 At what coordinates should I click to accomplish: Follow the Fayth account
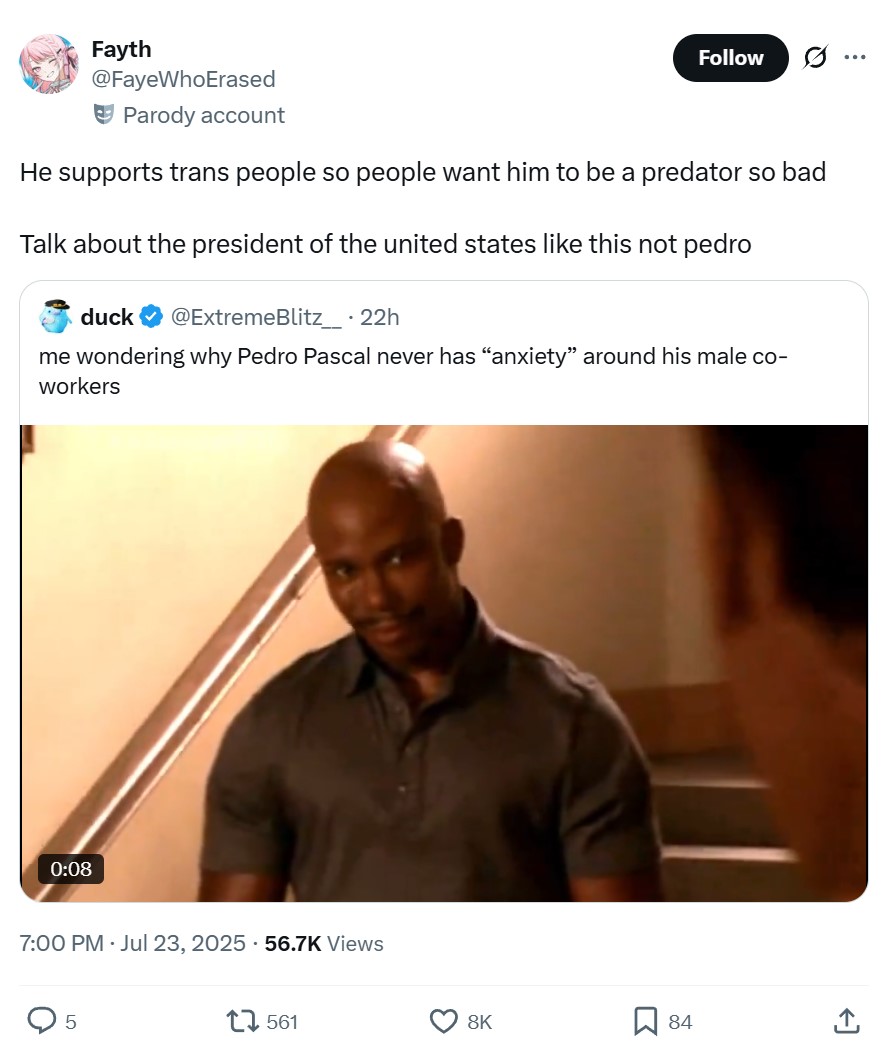tap(730, 58)
